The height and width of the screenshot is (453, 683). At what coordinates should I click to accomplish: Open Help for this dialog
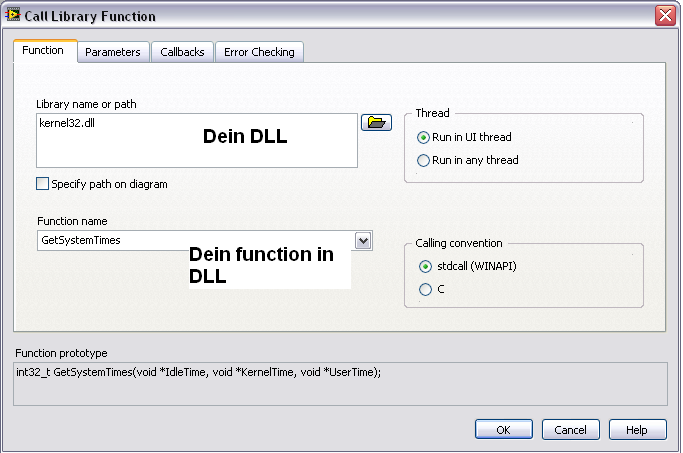[x=637, y=429]
